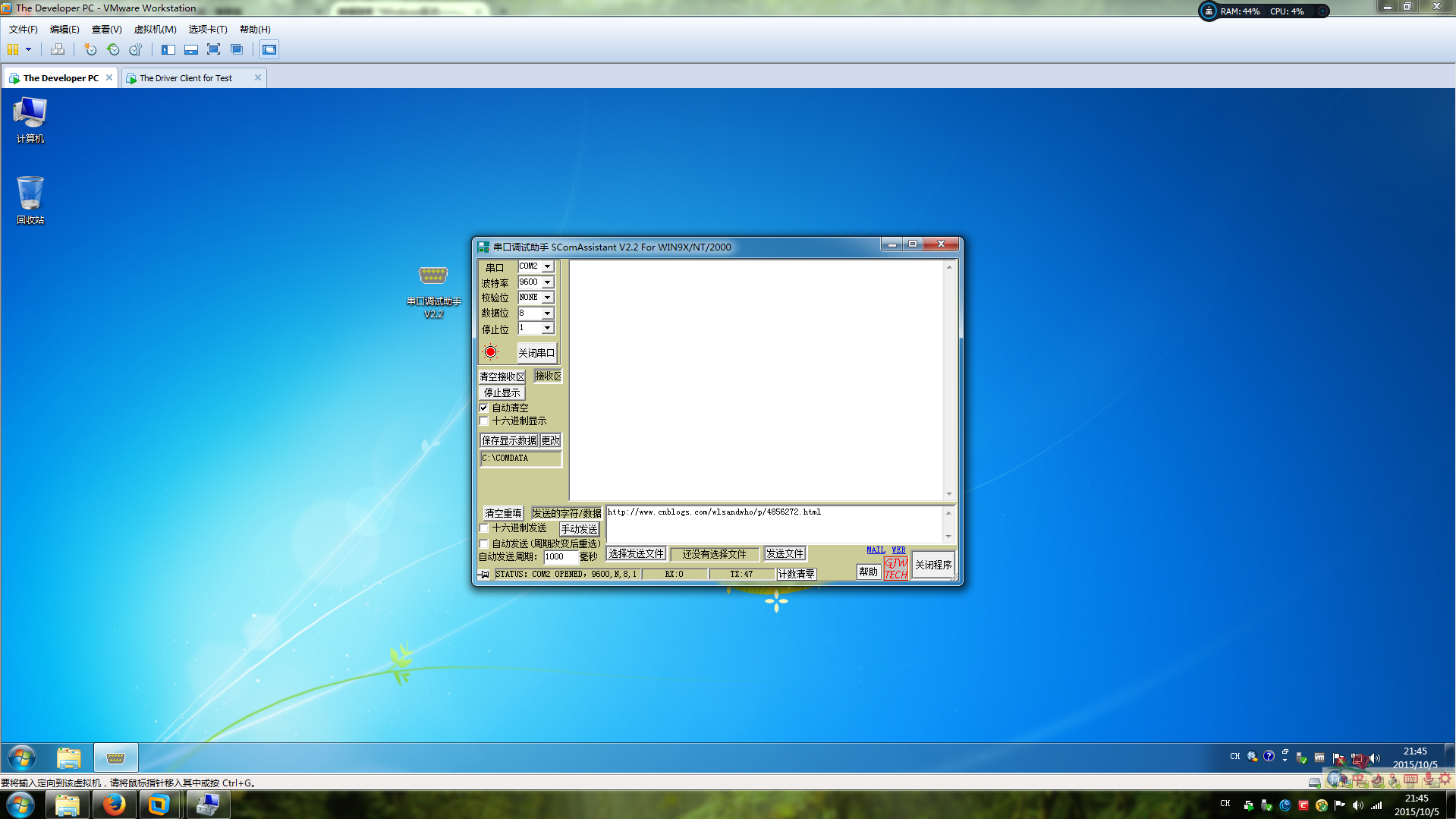Screen dimensions: 1456x819
Task: Click the 停止显示 button
Action: (502, 392)
